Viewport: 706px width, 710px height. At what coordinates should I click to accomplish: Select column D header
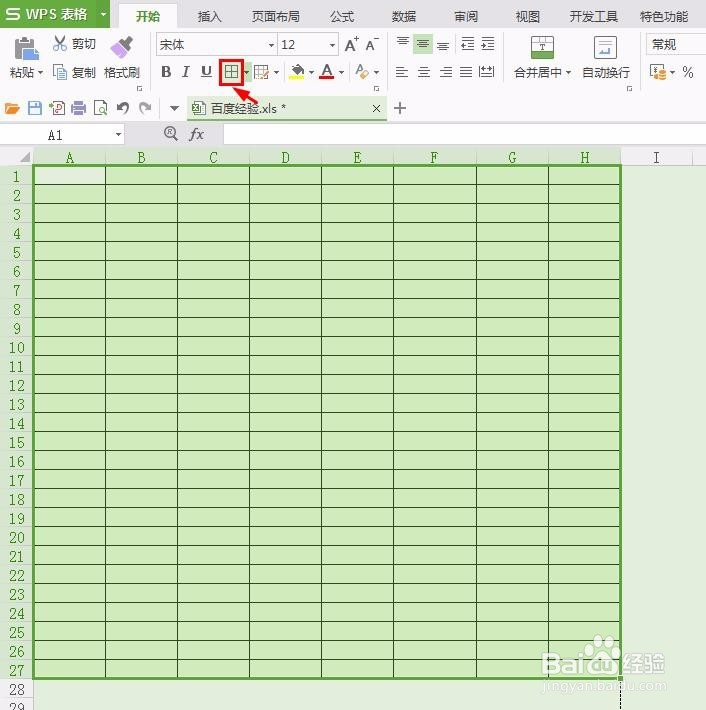pyautogui.click(x=285, y=158)
